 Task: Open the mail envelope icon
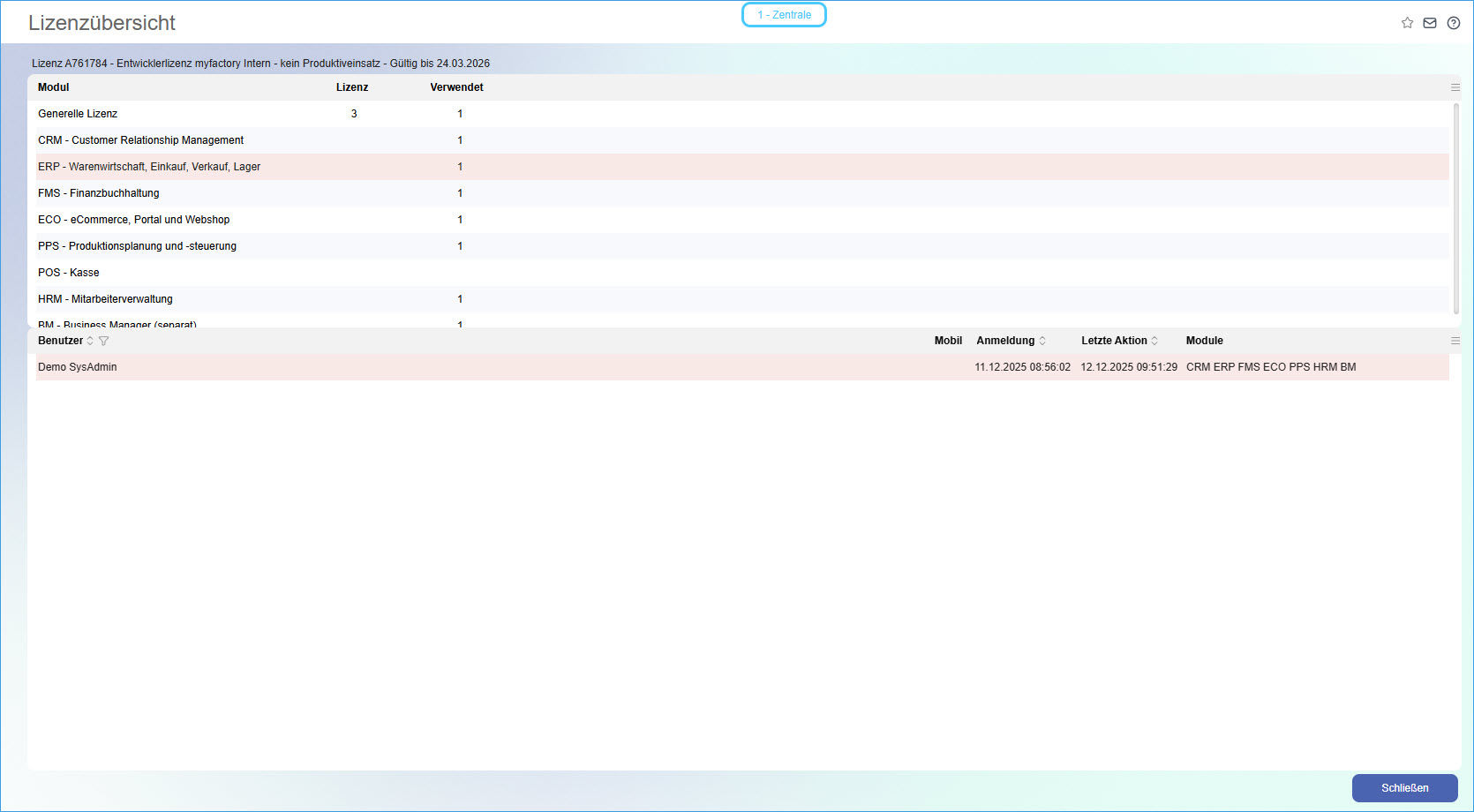point(1430,23)
